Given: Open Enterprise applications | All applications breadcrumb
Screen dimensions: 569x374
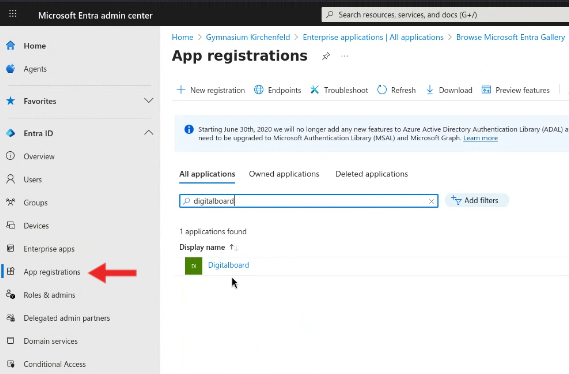Looking at the screenshot, I should [373, 37].
